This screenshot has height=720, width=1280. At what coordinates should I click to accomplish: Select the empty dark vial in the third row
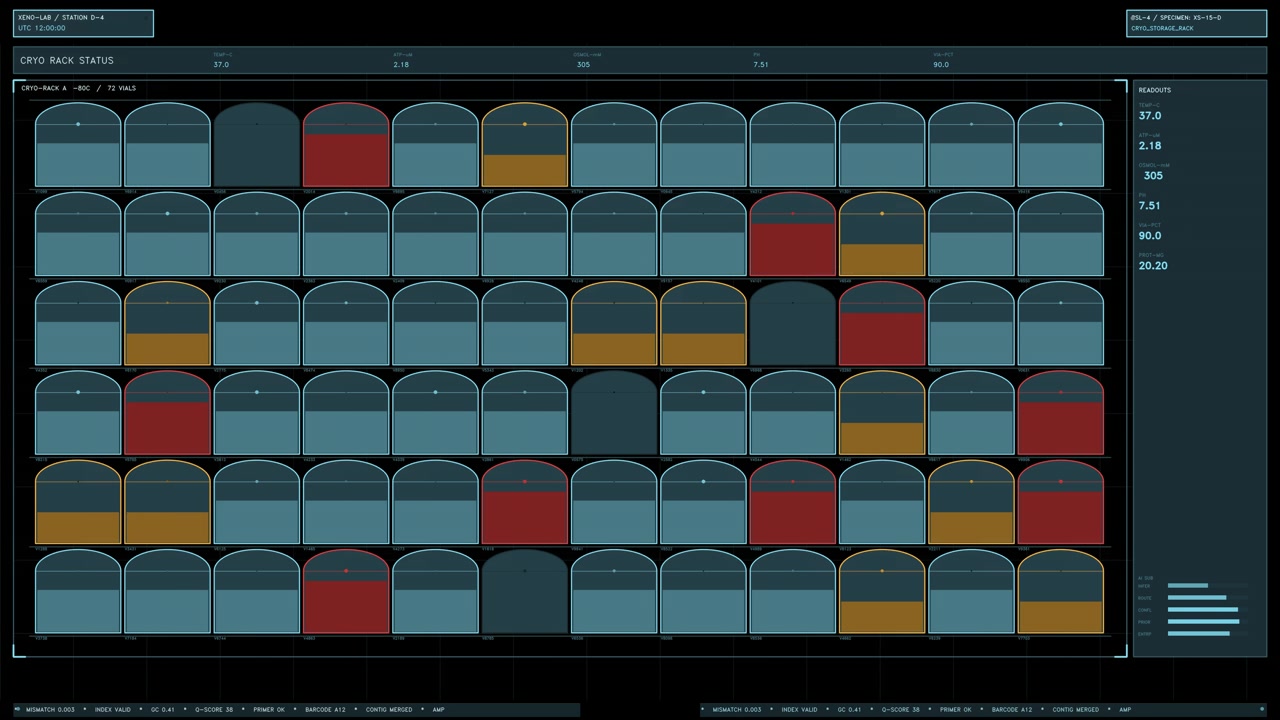[x=793, y=324]
